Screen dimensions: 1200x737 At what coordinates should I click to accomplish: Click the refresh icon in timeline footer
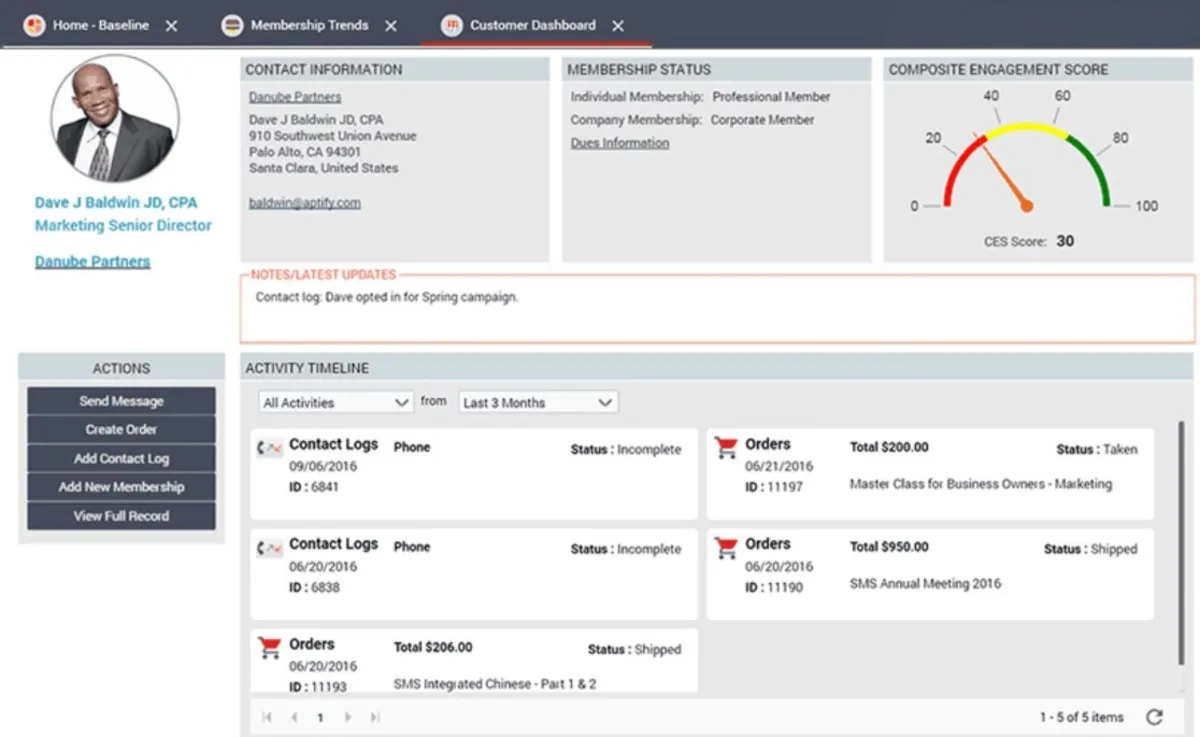click(x=1154, y=717)
